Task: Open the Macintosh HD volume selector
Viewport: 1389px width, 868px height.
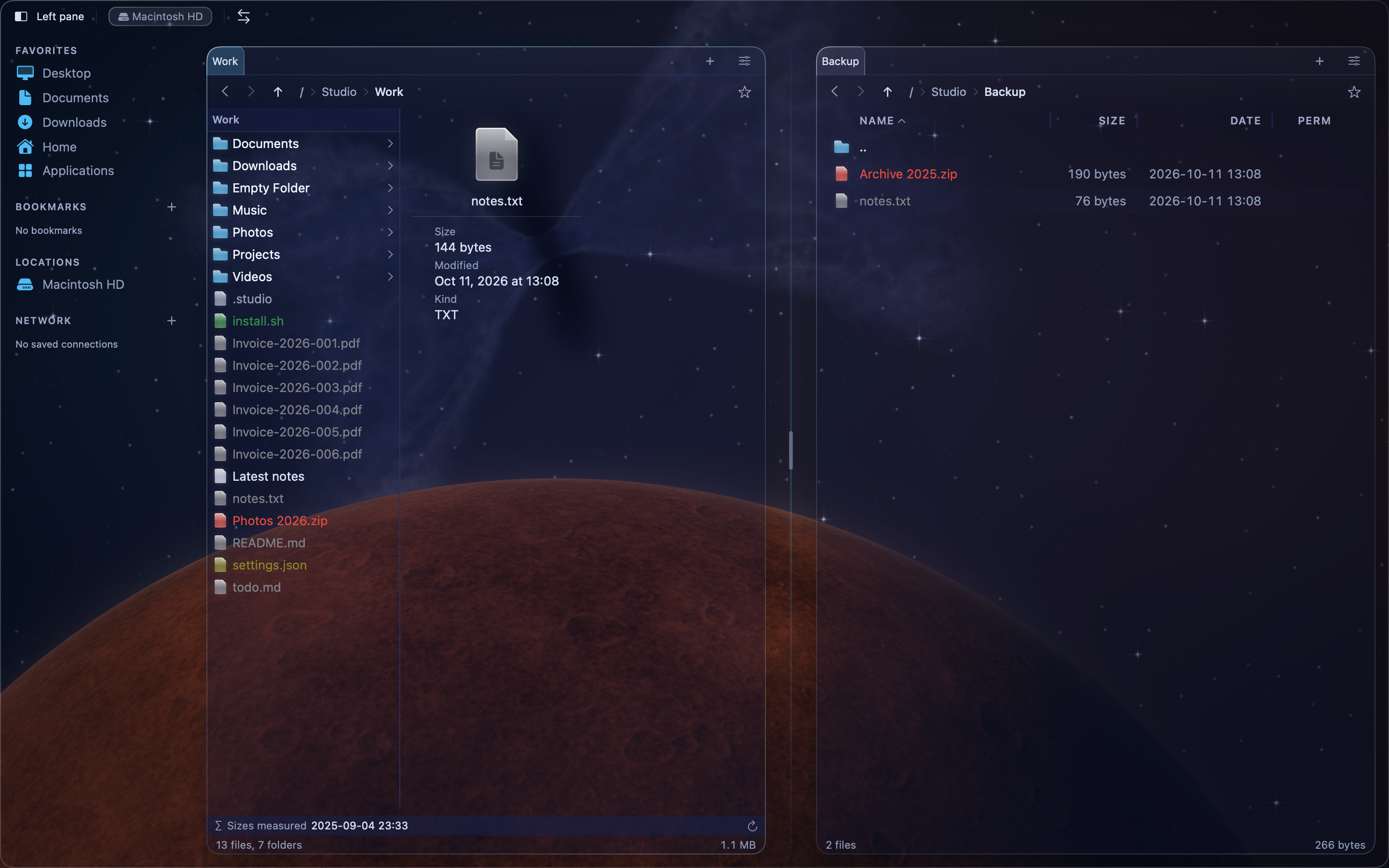Action: point(160,17)
